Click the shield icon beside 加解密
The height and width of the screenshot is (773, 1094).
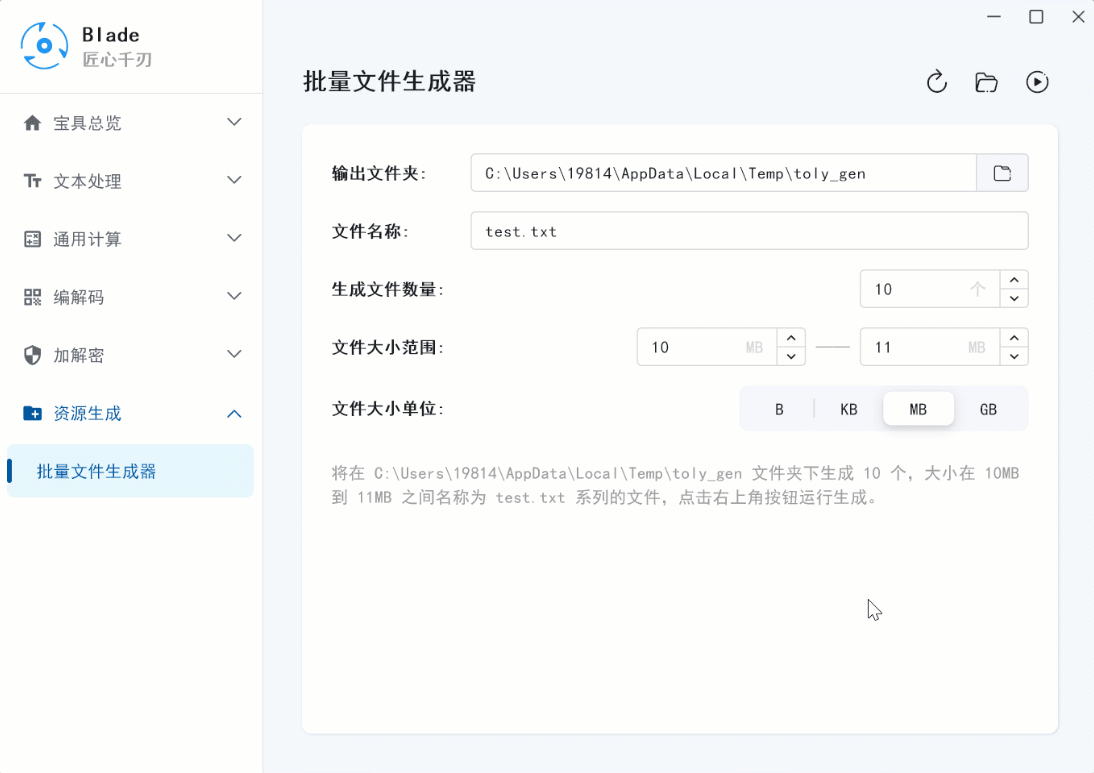click(32, 355)
